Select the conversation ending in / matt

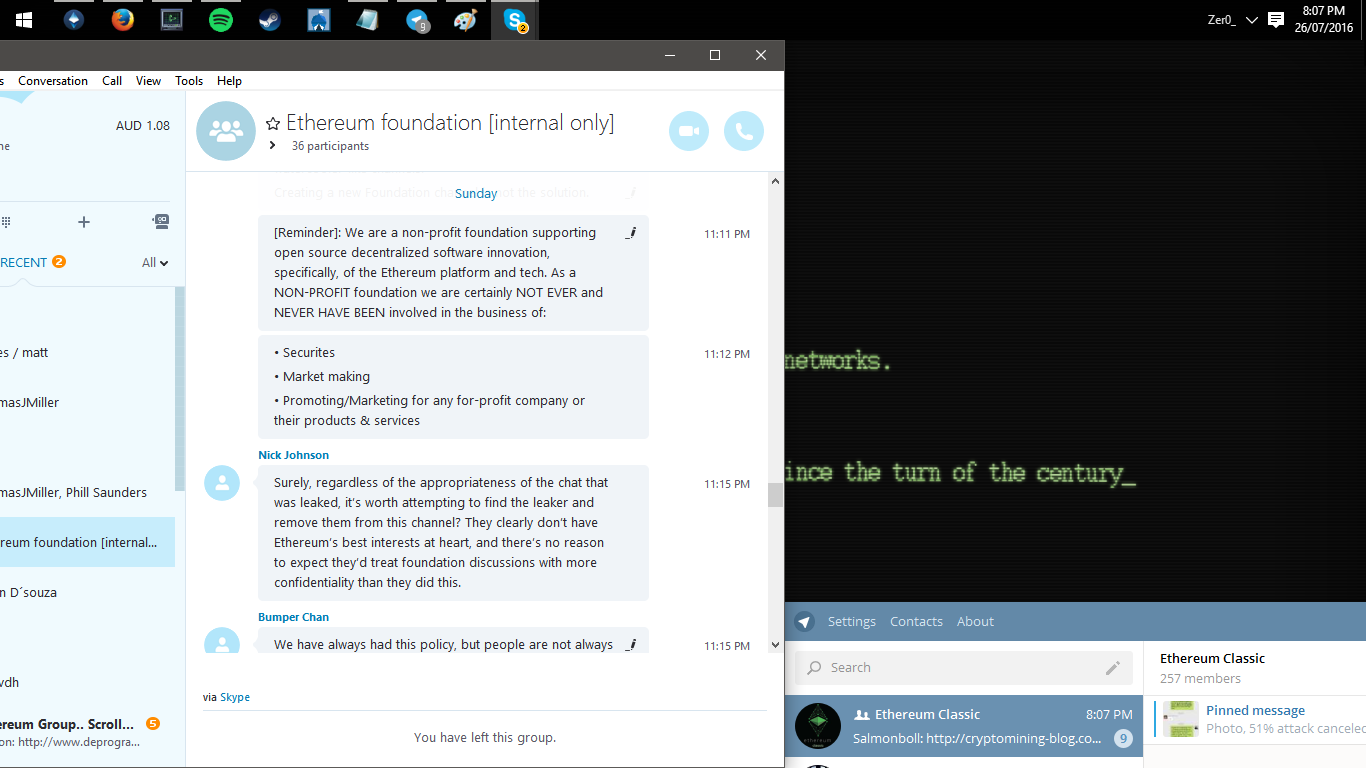point(87,352)
